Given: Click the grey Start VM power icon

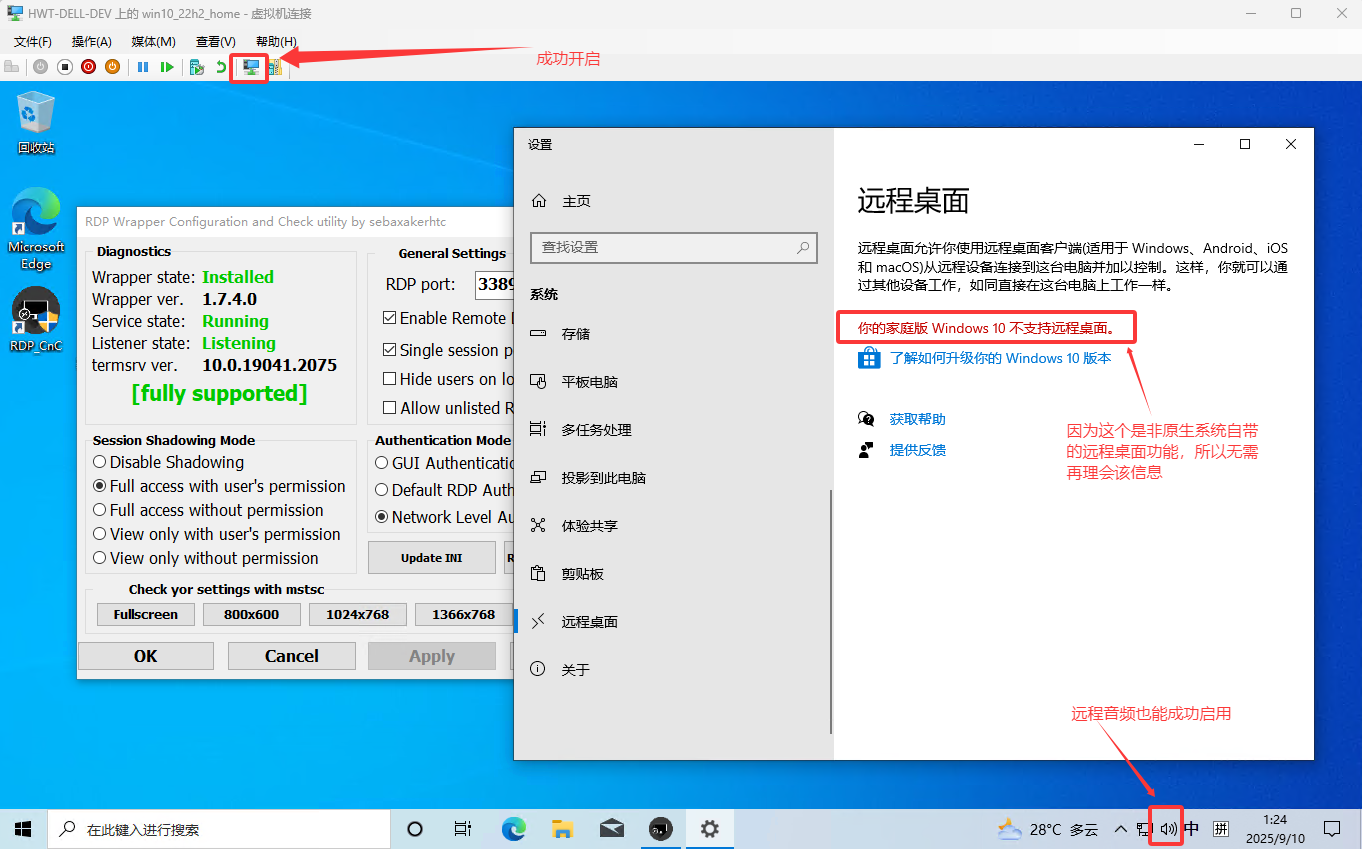Looking at the screenshot, I should [40, 67].
